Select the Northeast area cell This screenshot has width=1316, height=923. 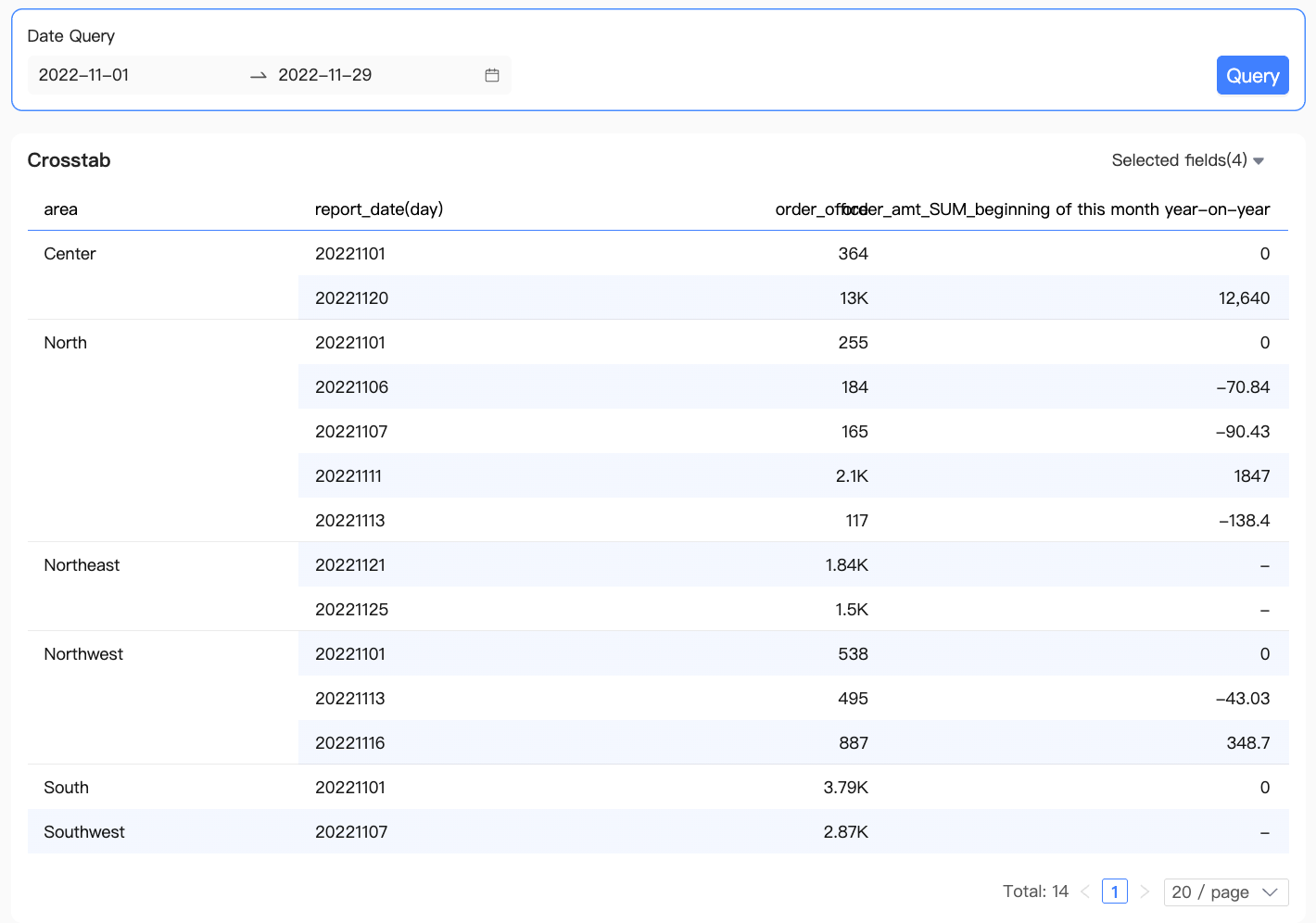coord(82,565)
